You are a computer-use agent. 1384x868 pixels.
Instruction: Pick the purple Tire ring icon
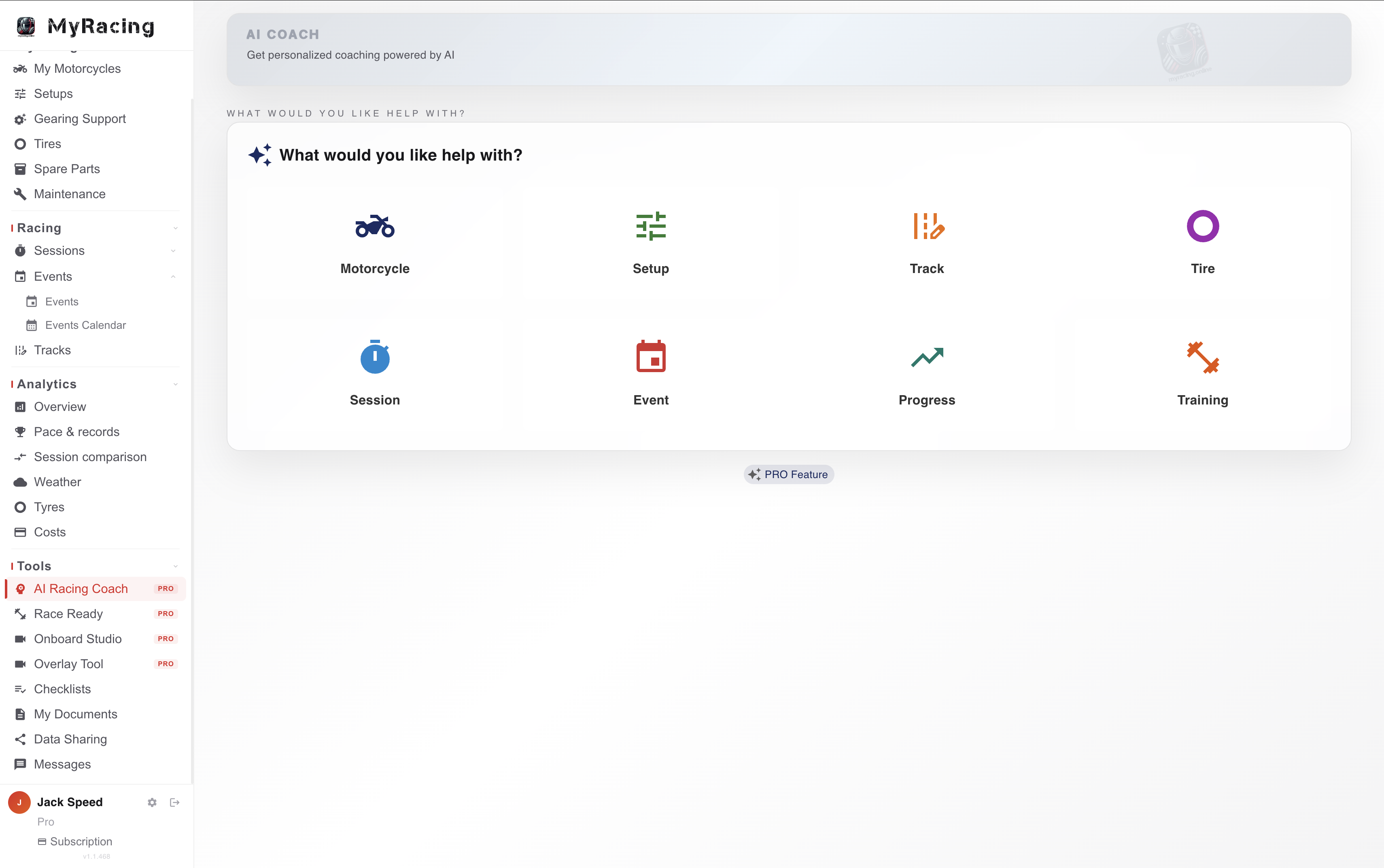pos(1203,226)
